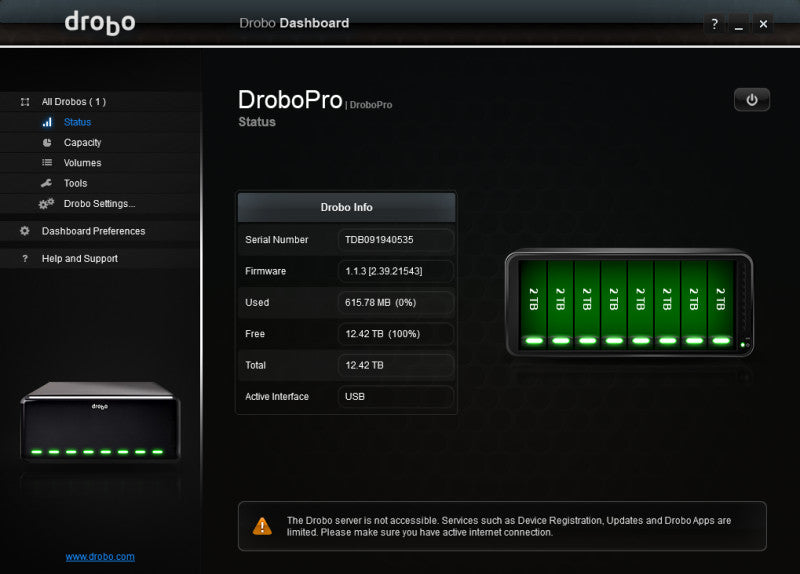Viewport: 800px width, 574px height.
Task: Click the last 2 TB drive bay
Action: tap(720, 305)
